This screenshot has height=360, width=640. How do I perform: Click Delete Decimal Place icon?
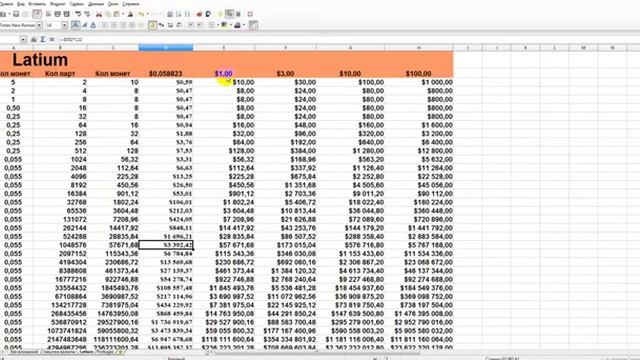[179, 25]
